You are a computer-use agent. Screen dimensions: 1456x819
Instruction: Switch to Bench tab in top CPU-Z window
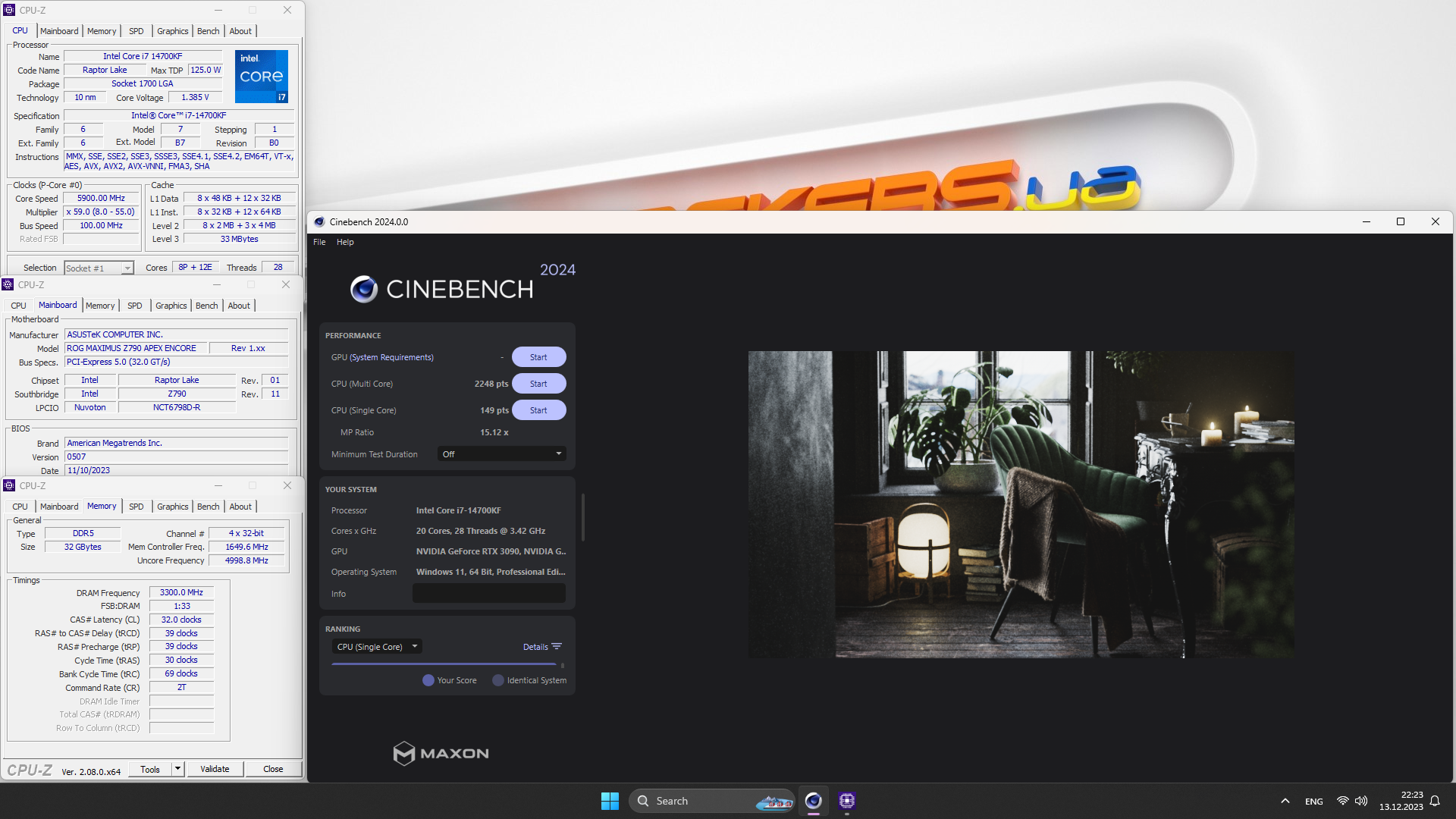[x=208, y=31]
